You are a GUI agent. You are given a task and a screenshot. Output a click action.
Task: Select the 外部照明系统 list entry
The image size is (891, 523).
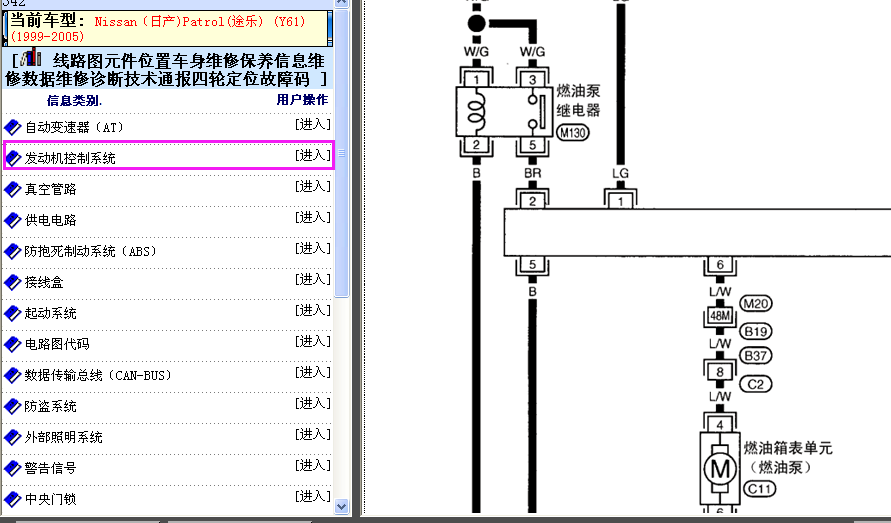pyautogui.click(x=64, y=437)
